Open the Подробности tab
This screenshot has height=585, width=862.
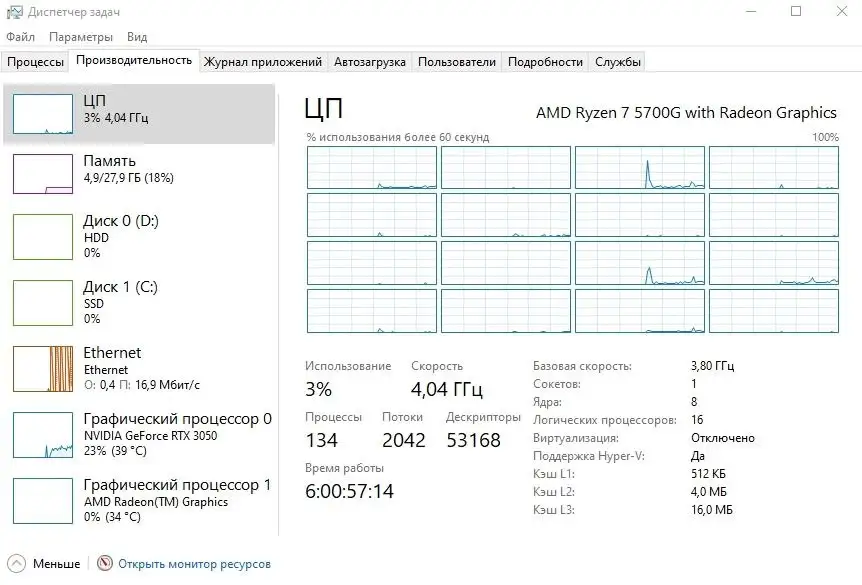pos(544,60)
